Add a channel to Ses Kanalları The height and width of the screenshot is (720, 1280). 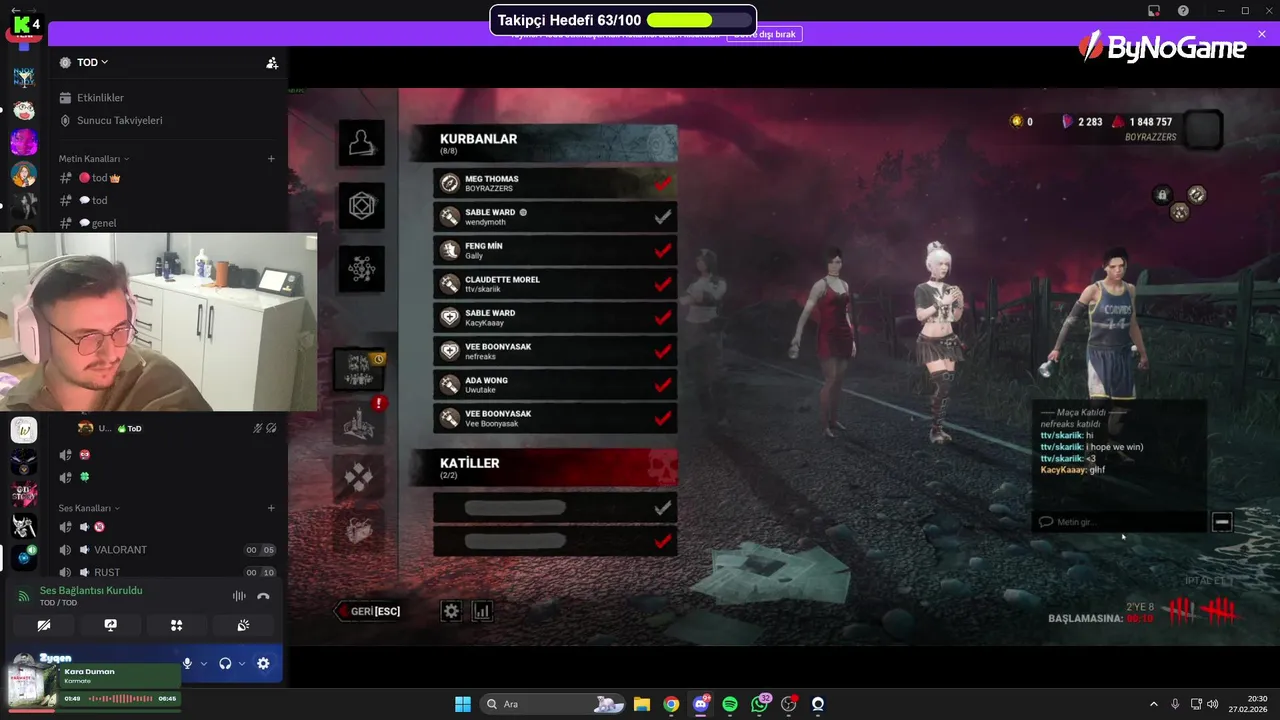(x=271, y=508)
